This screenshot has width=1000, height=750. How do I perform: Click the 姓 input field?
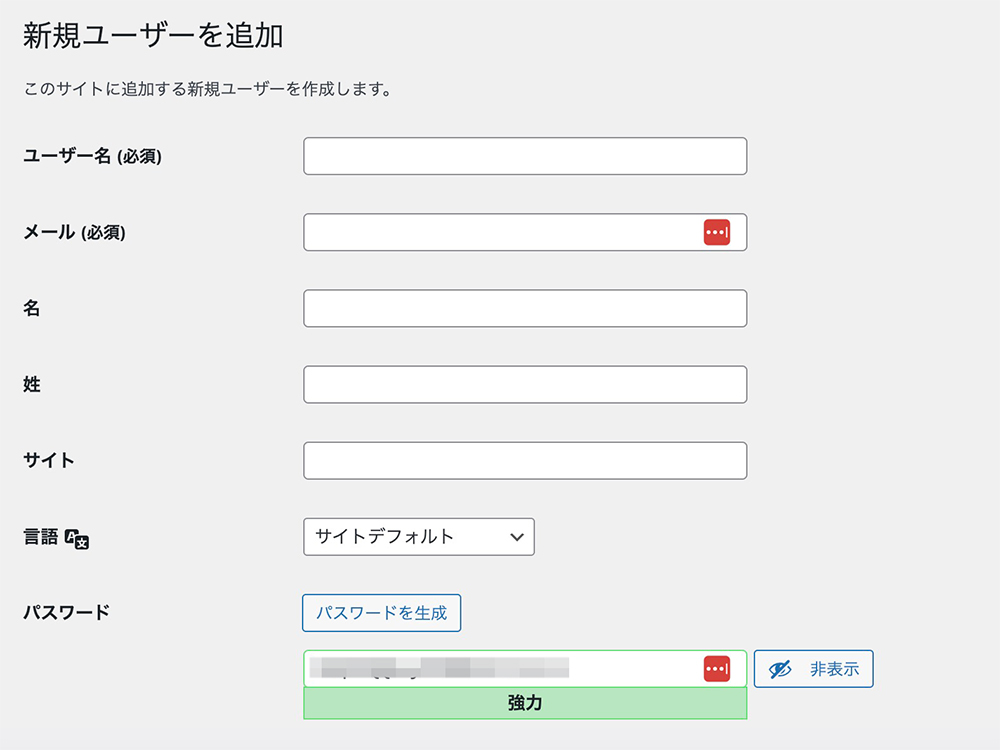(525, 385)
